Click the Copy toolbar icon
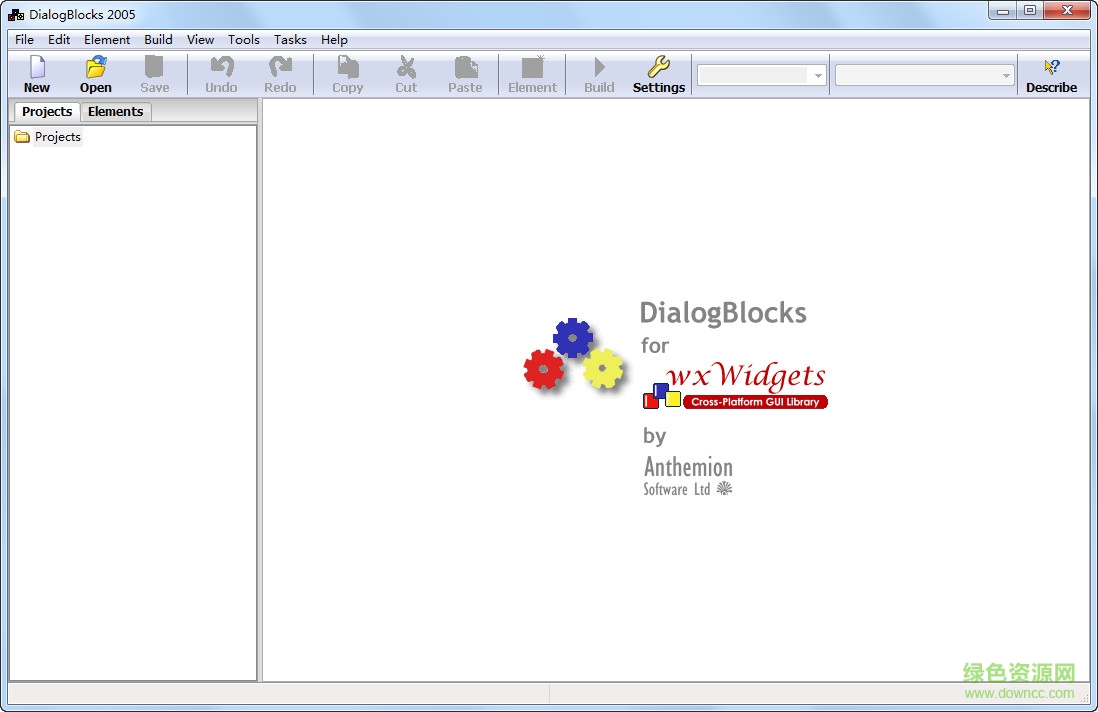This screenshot has height=712, width=1098. 347,73
